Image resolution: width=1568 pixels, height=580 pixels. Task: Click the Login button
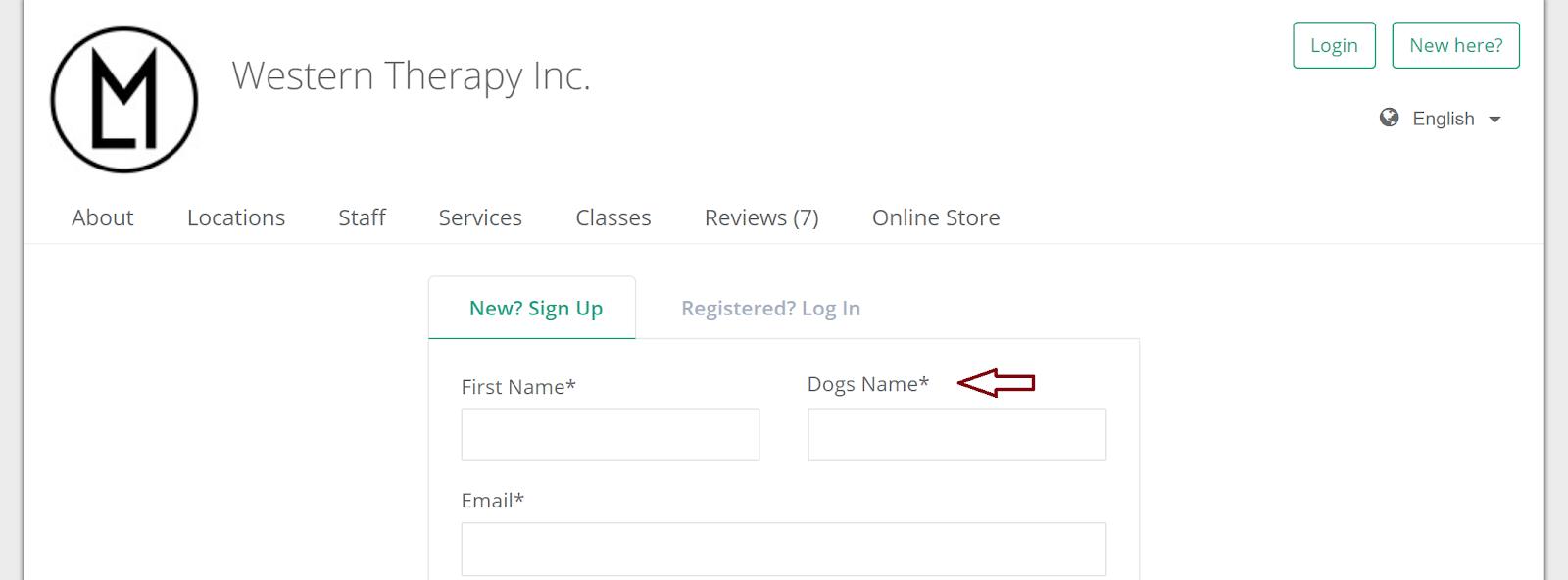click(1334, 44)
